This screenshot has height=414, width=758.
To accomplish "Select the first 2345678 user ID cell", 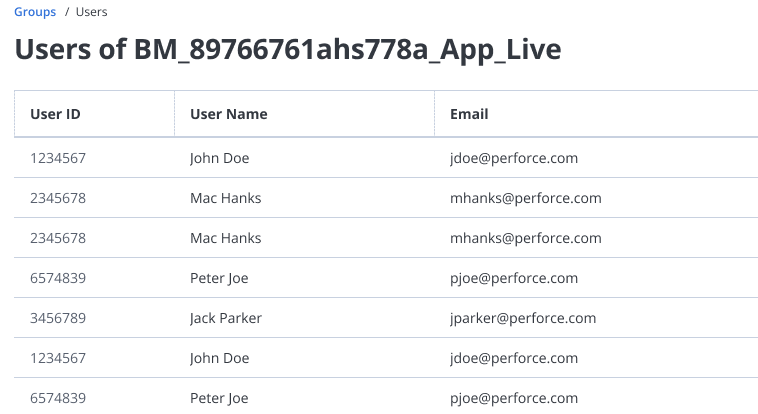I will [x=58, y=198].
